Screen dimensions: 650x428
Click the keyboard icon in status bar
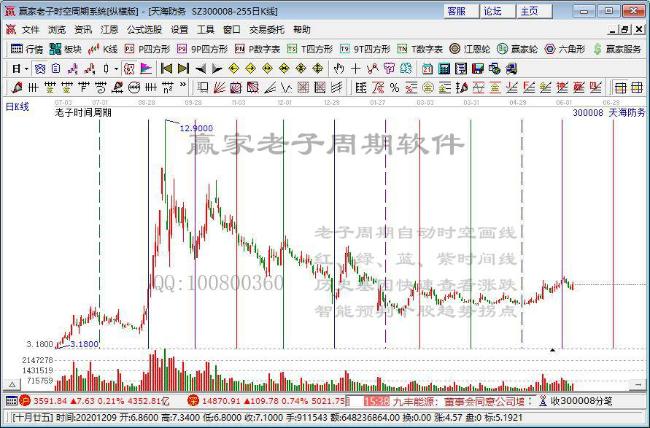pos(11,401)
